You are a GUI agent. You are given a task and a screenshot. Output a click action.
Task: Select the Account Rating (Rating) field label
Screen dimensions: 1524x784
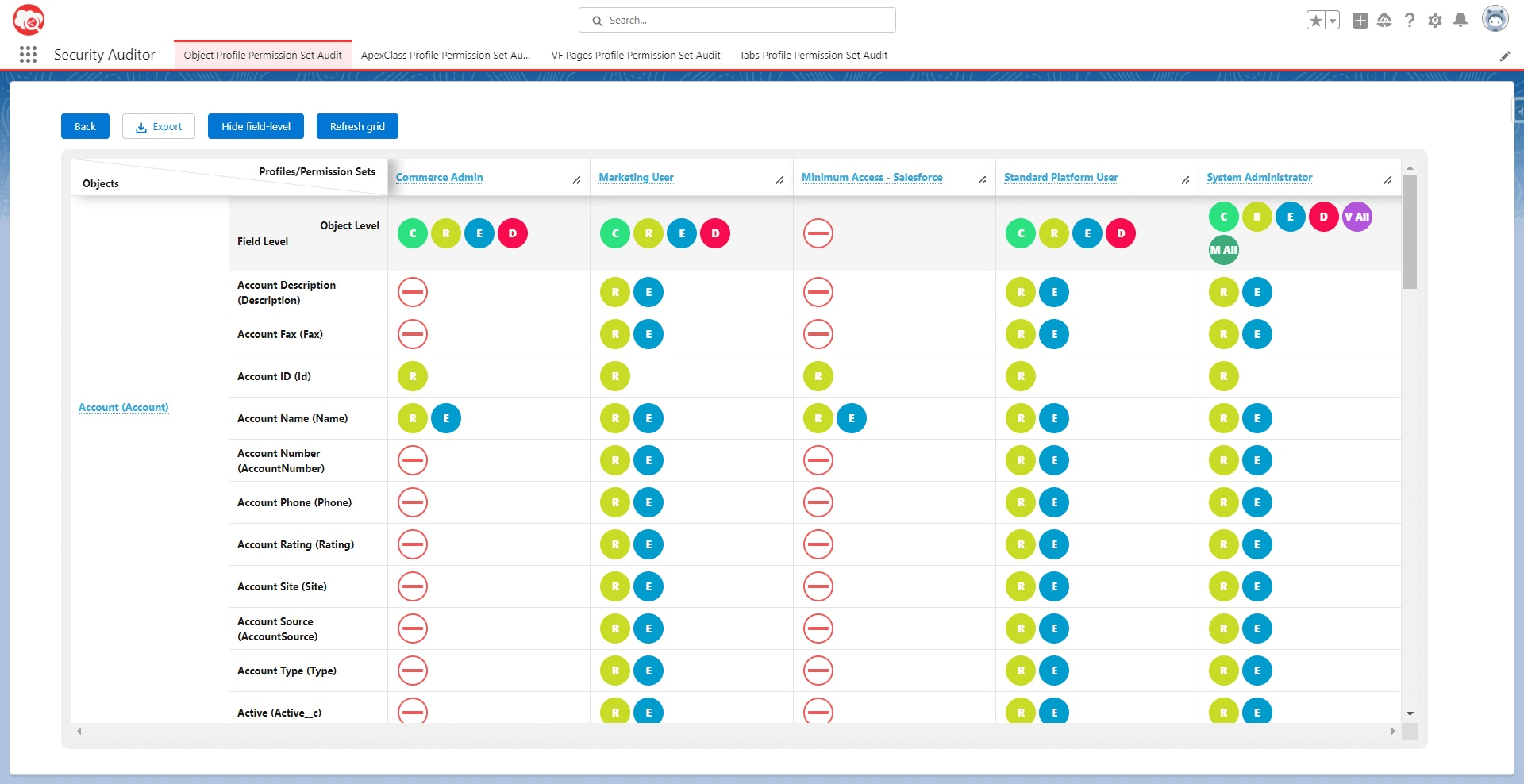point(295,544)
